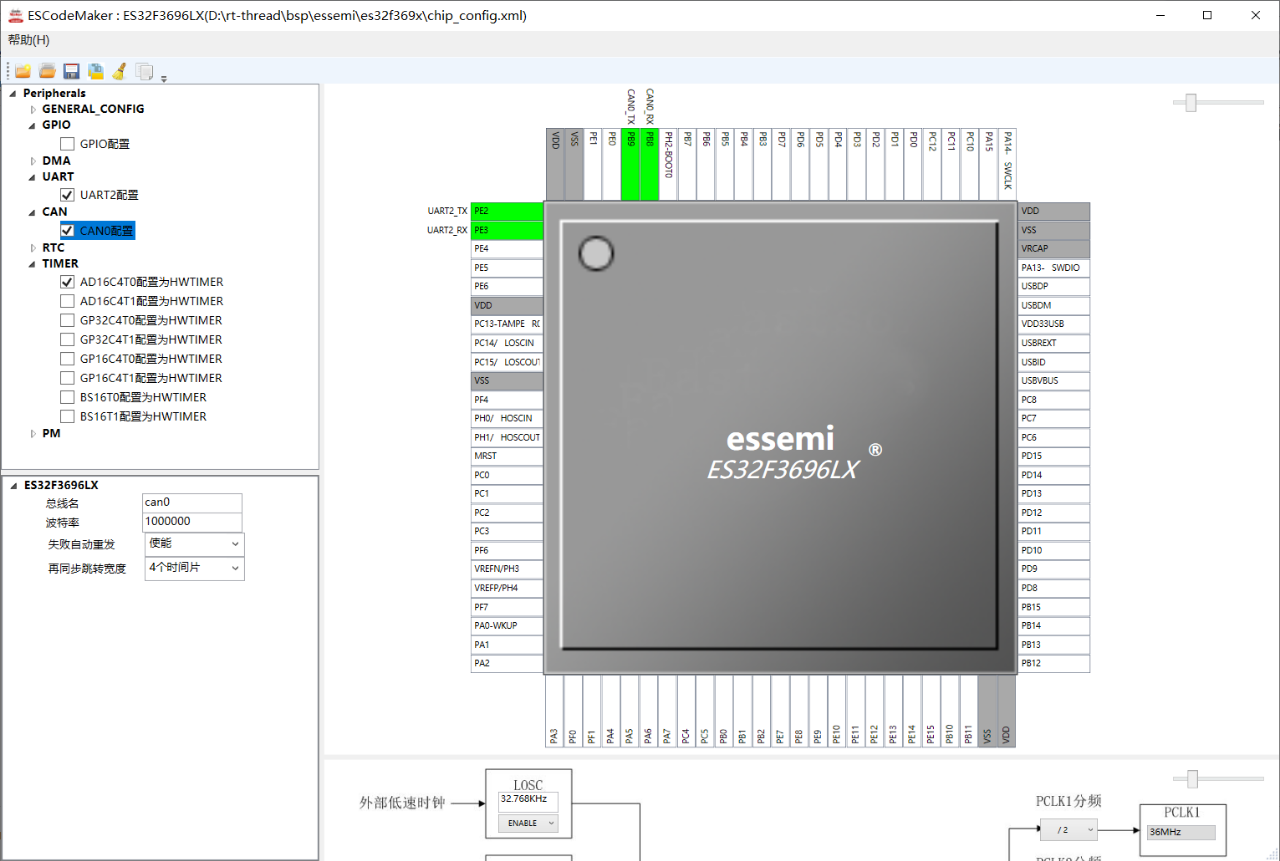Click the new project folder icon
Viewport: 1280px width, 861px height.
[22, 71]
